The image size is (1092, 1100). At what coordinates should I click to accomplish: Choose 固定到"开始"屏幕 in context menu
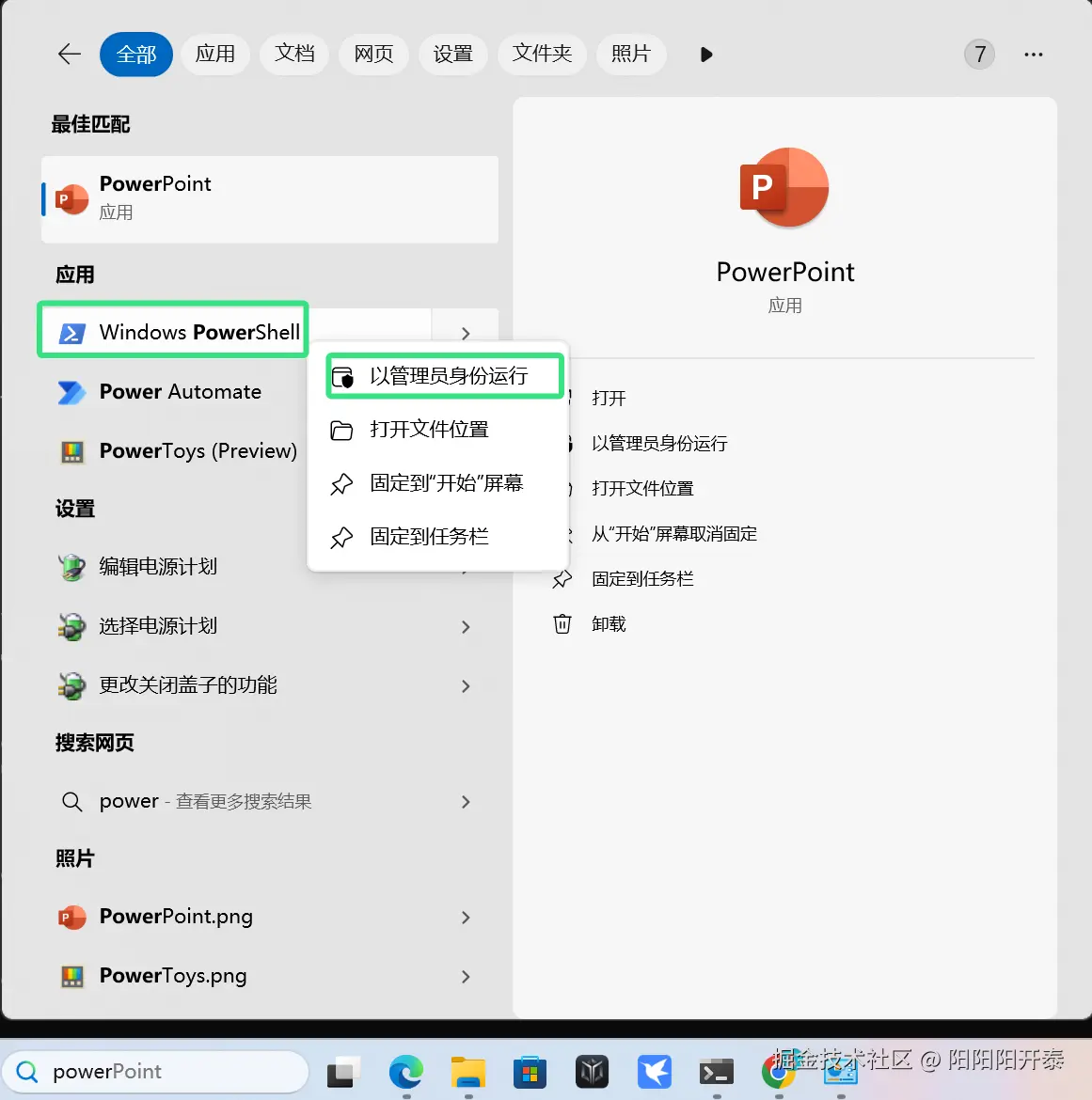coord(438,482)
